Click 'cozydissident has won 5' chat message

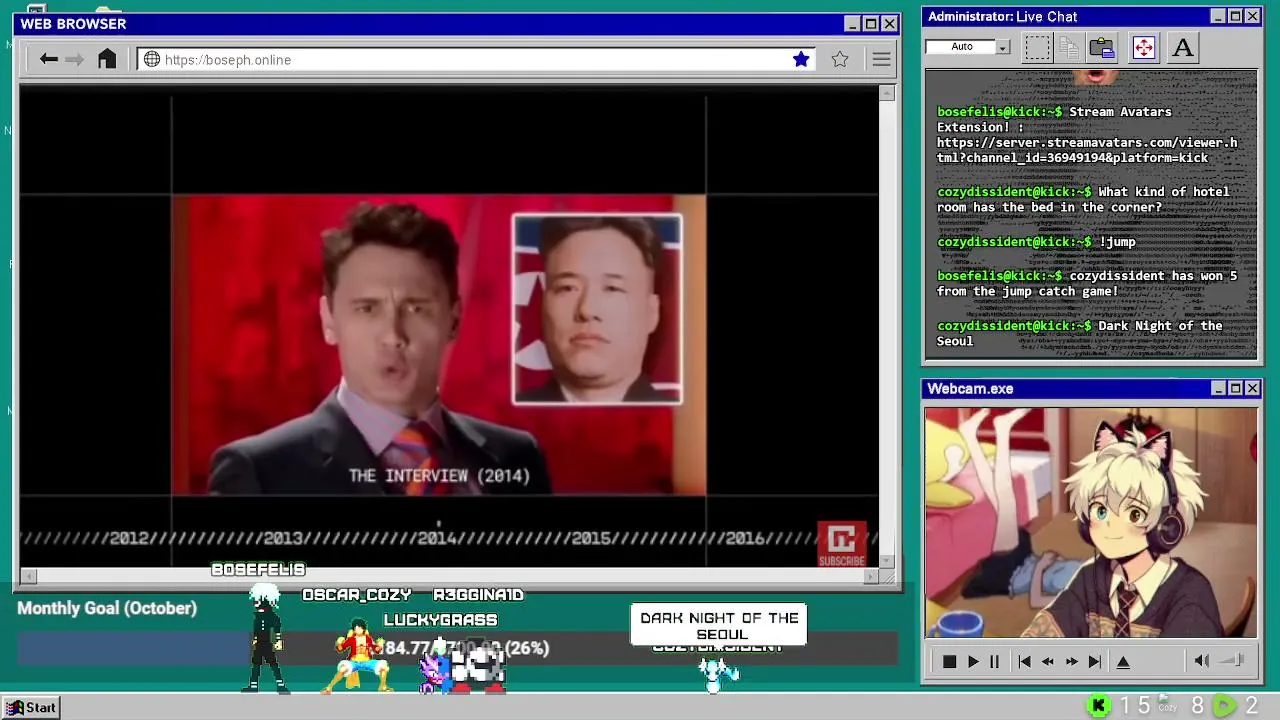tap(1087, 283)
